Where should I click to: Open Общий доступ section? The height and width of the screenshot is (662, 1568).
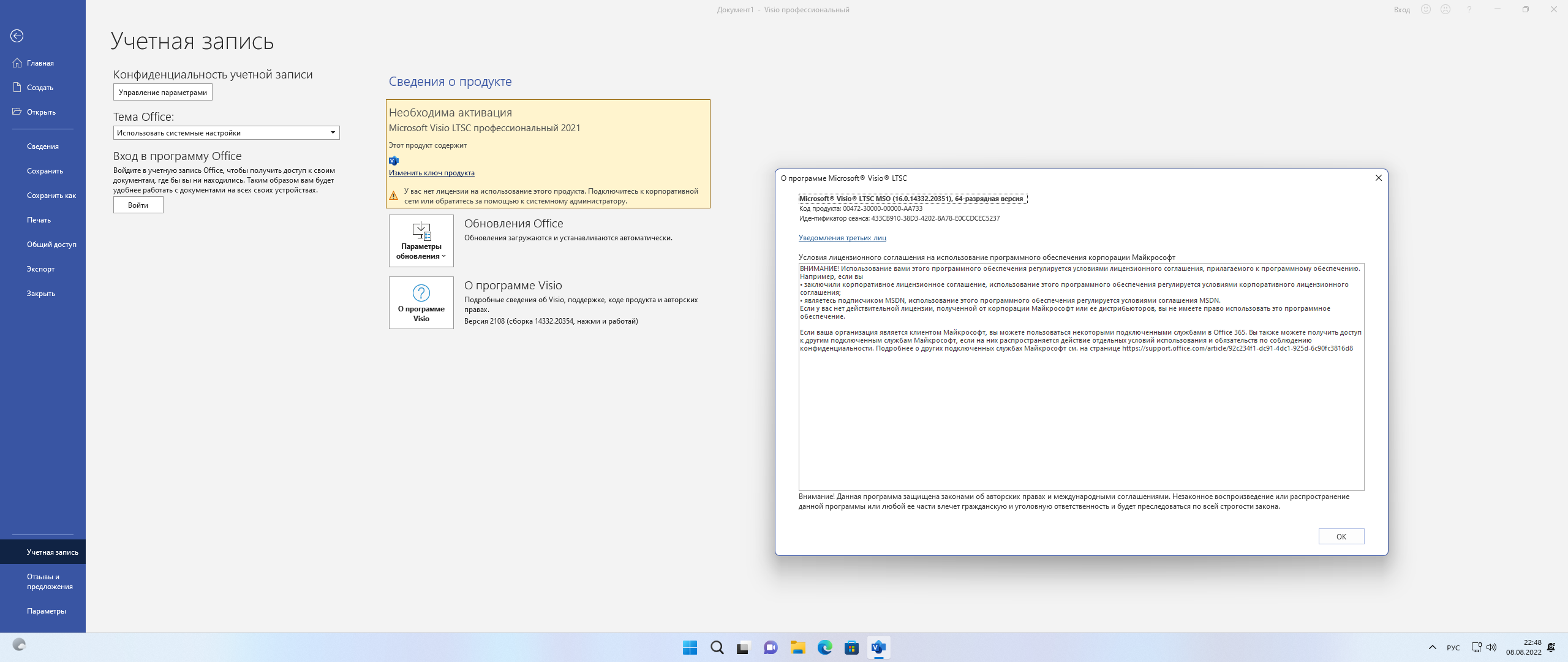point(43,245)
